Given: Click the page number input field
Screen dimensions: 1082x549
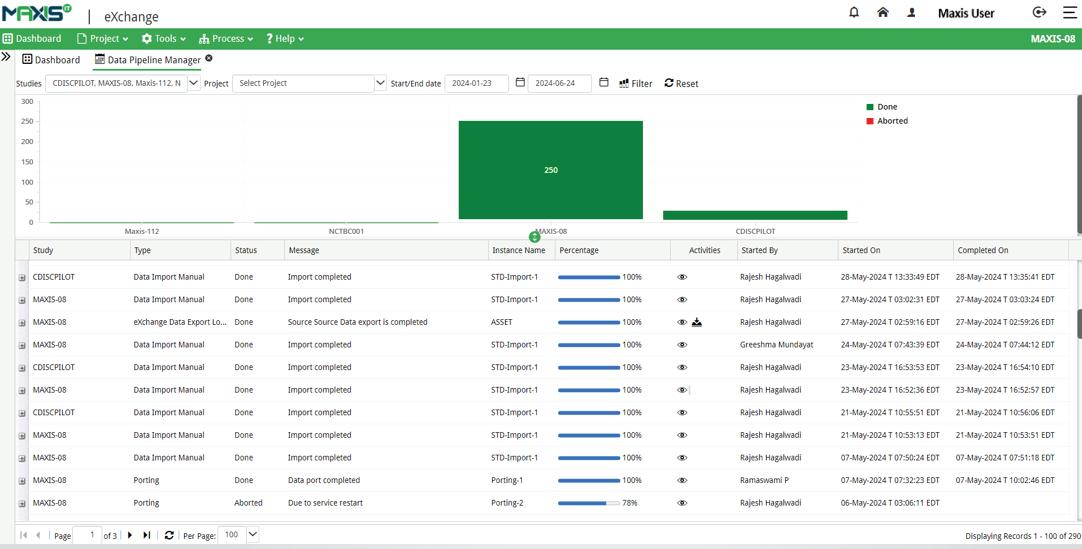Looking at the screenshot, I should (x=87, y=535).
